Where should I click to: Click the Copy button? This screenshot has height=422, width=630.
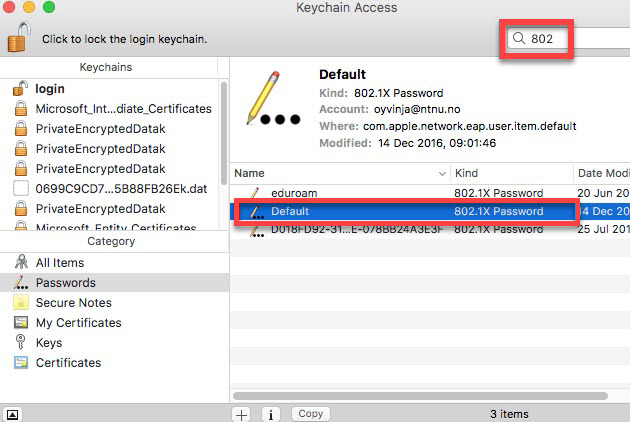click(x=311, y=414)
